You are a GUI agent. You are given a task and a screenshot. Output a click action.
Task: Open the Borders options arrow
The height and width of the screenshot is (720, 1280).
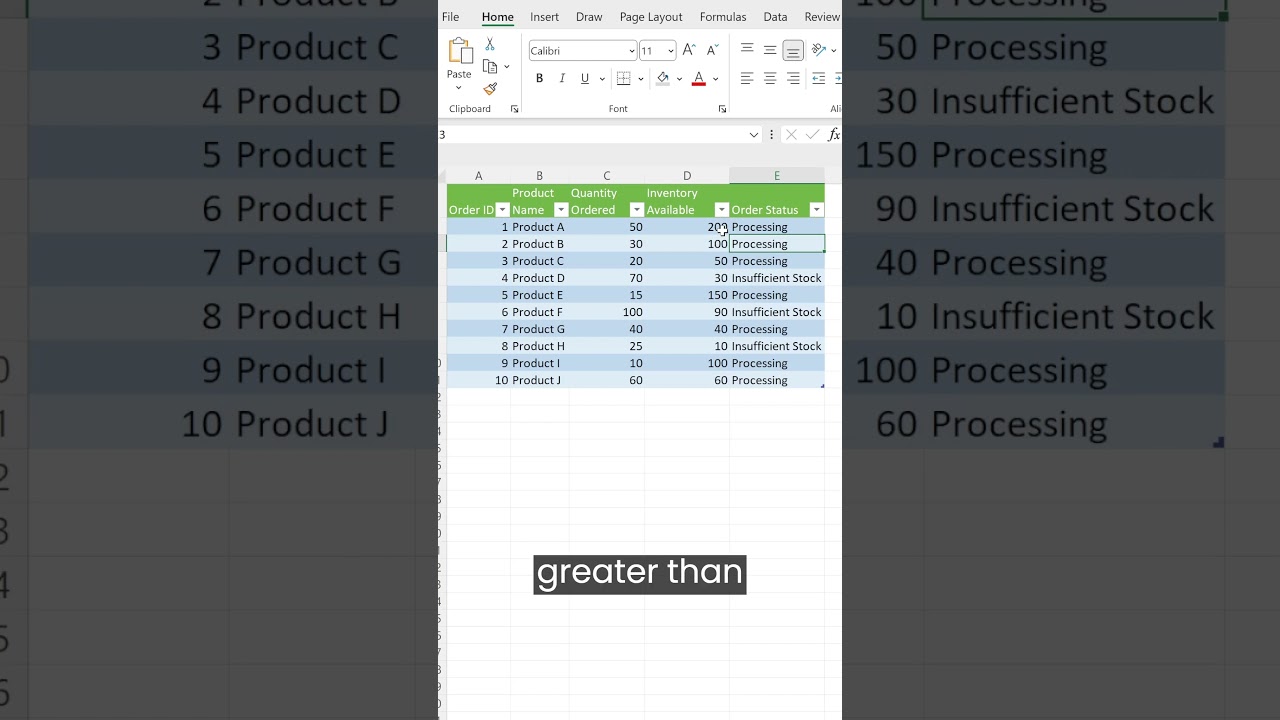click(x=640, y=79)
